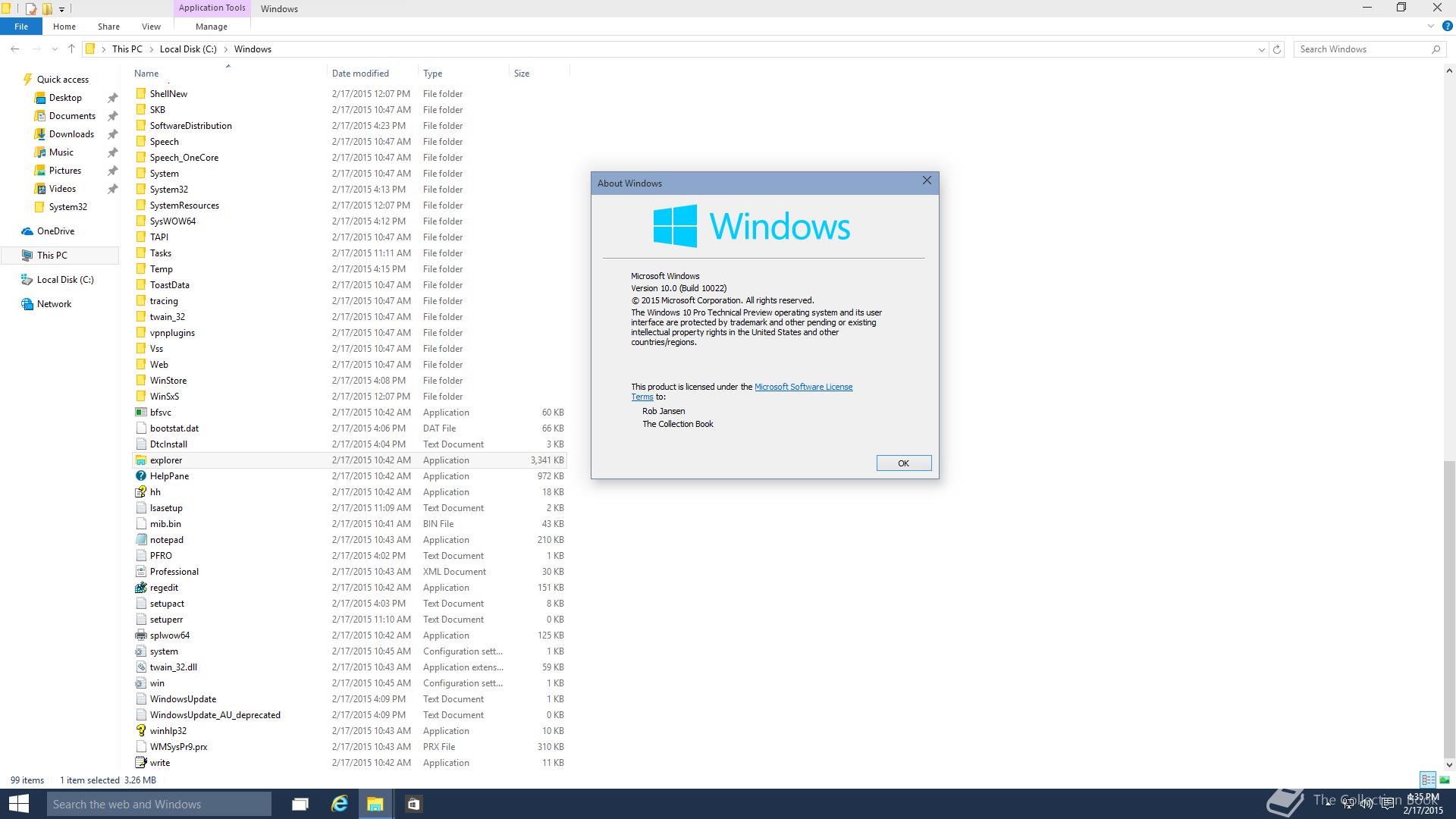Select the WinSxS folder row

(x=349, y=397)
